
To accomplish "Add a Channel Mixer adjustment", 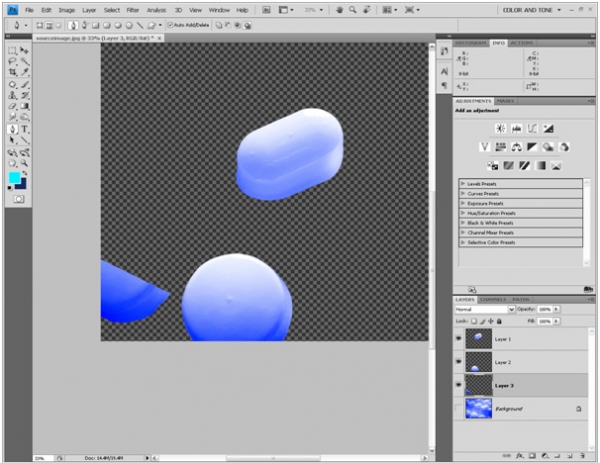I will tap(564, 147).
